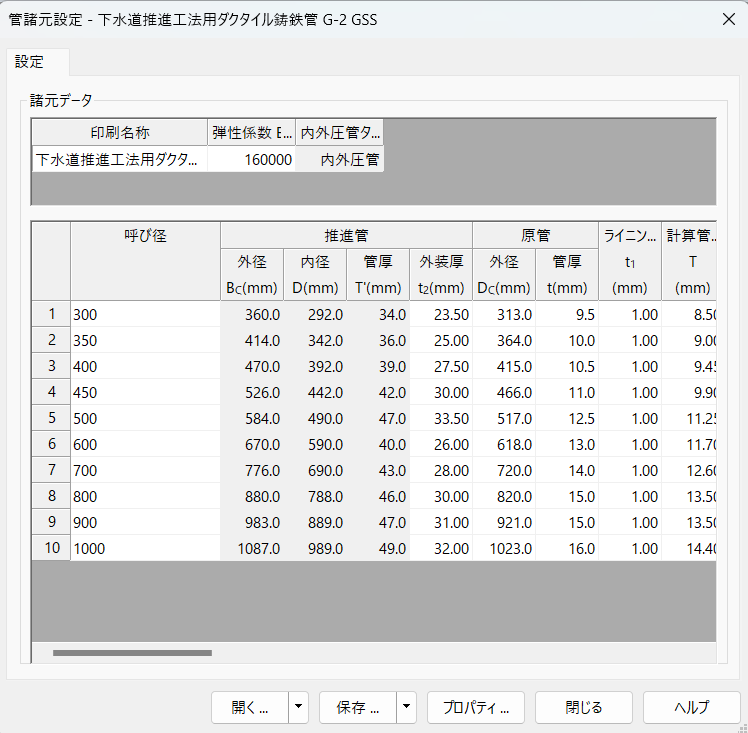Open ヘルプ for this dialog
This screenshot has height=733, width=748.
point(691,707)
